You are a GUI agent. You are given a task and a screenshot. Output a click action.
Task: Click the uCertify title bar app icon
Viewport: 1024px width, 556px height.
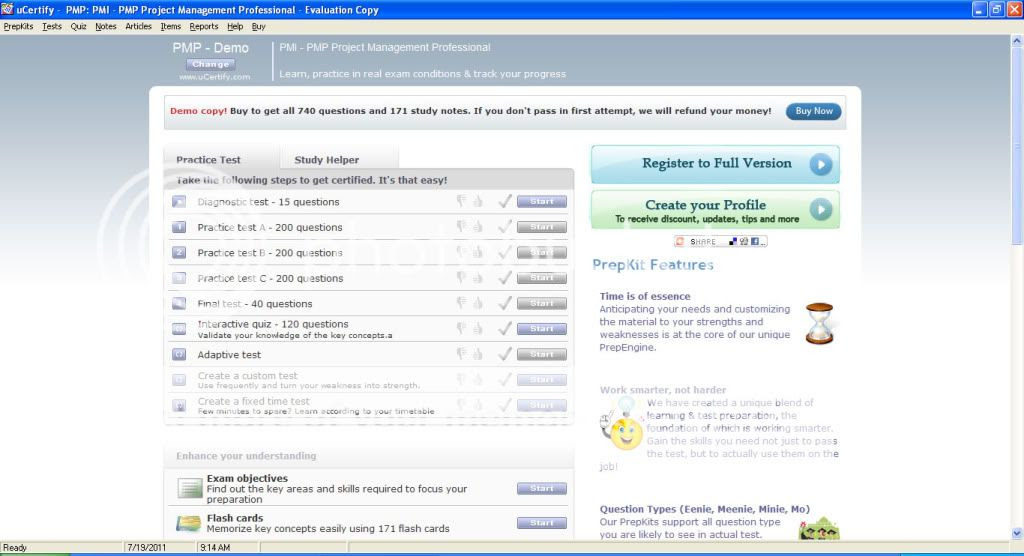7,9
